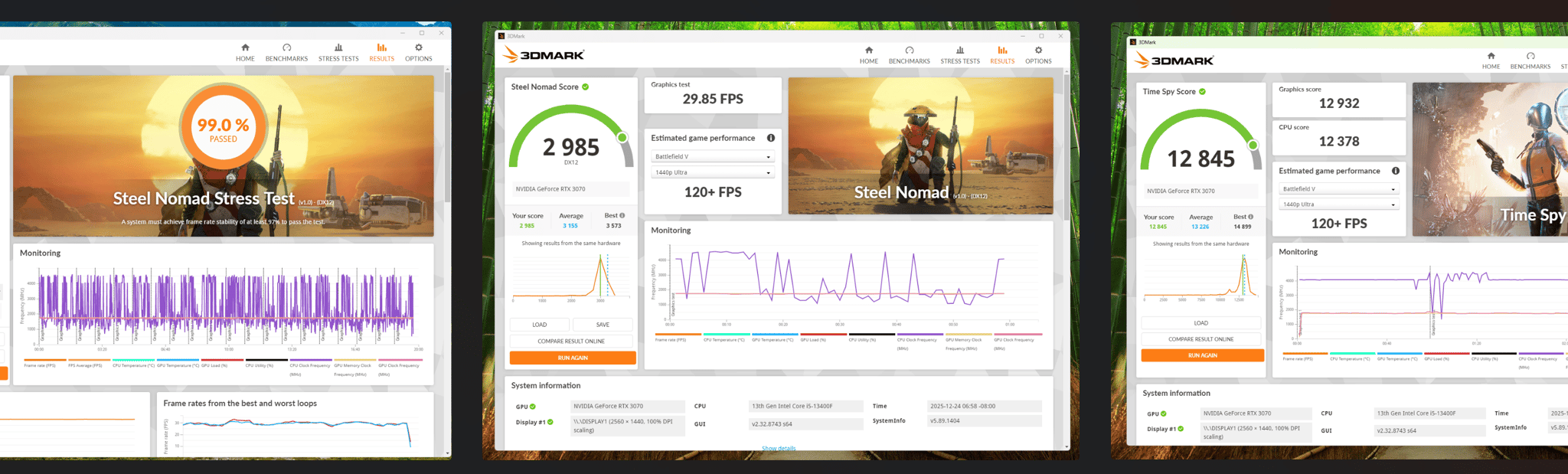Go HOME in the Time Spy window
This screenshot has height=474, width=1568.
1491,60
